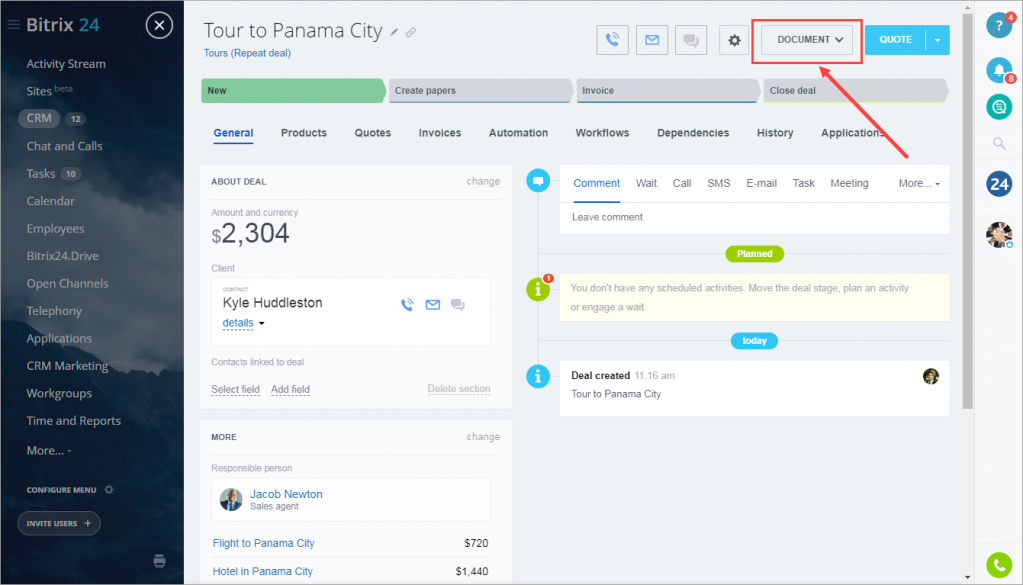Click the Leave comment input field
Screen dimensions: 1023x585
tap(754, 218)
